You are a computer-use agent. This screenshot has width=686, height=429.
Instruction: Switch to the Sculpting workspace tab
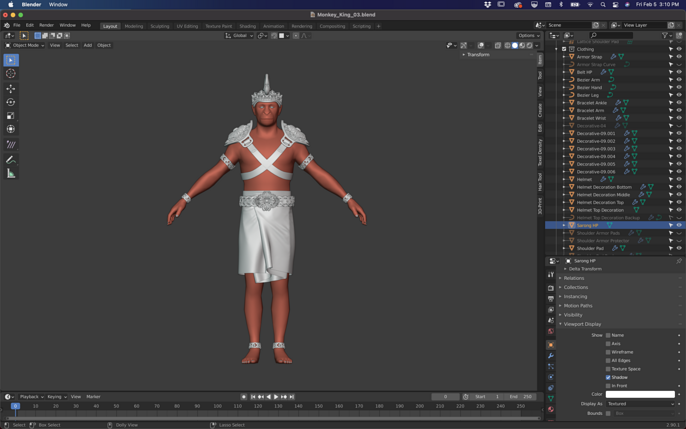(160, 26)
